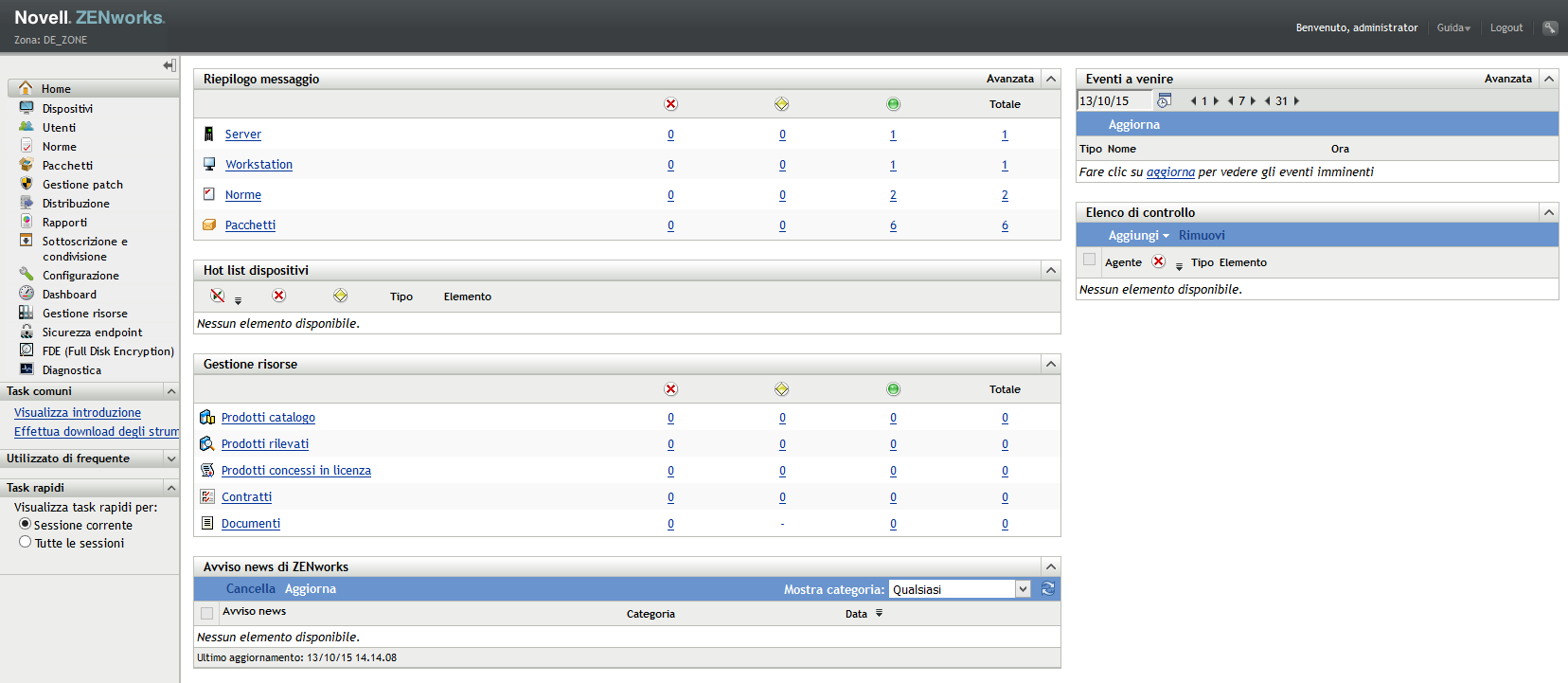Image resolution: width=1568 pixels, height=683 pixels.
Task: Step back 31 days arrow
Action: pyautogui.click(x=1267, y=100)
